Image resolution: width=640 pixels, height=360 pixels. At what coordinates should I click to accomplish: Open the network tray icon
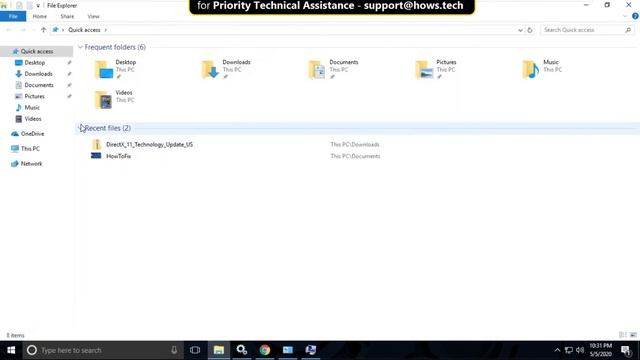[x=569, y=350]
